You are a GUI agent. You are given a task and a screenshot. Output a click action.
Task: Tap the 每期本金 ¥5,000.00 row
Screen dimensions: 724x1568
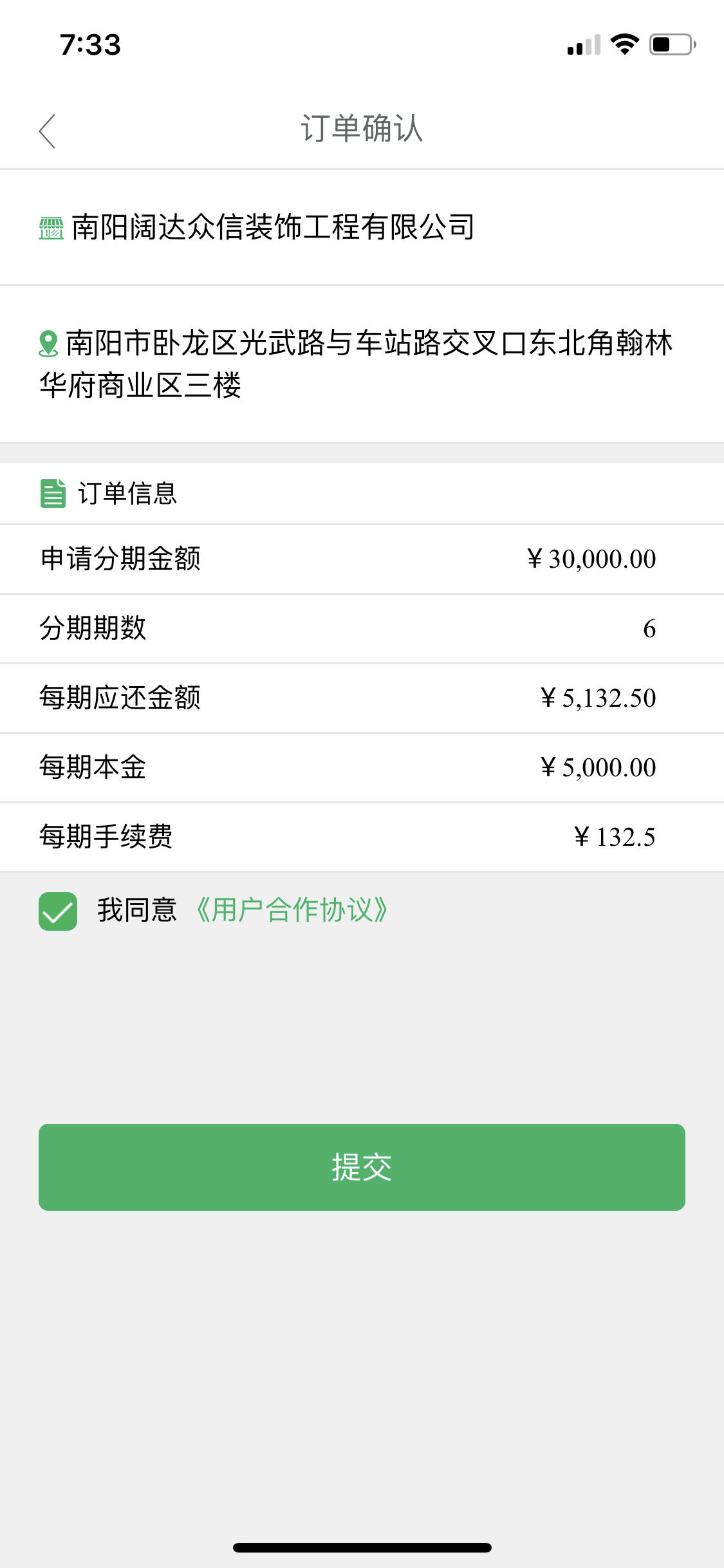click(x=362, y=767)
